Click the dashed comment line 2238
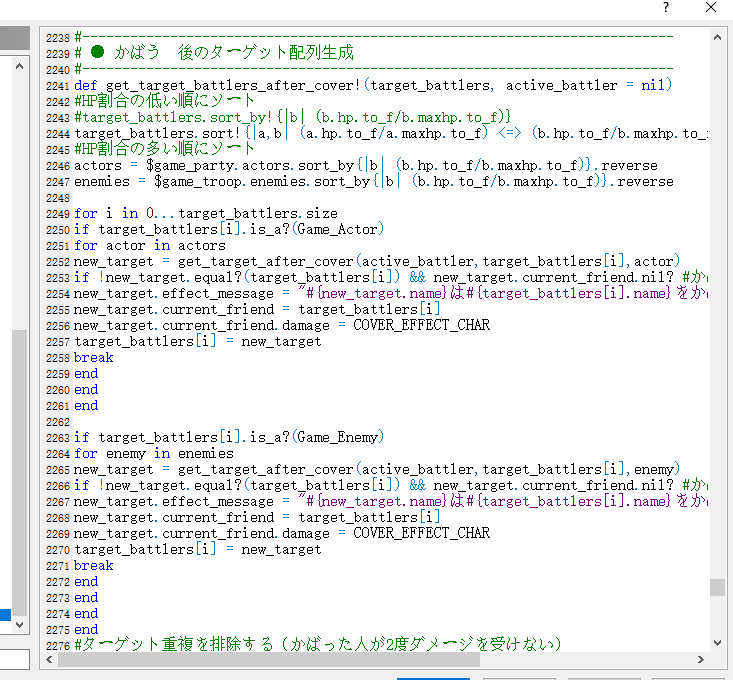 374,36
